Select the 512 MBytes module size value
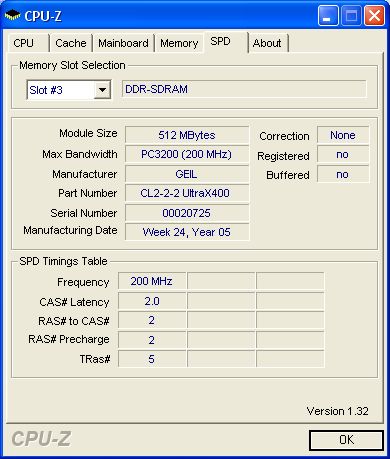 click(187, 135)
